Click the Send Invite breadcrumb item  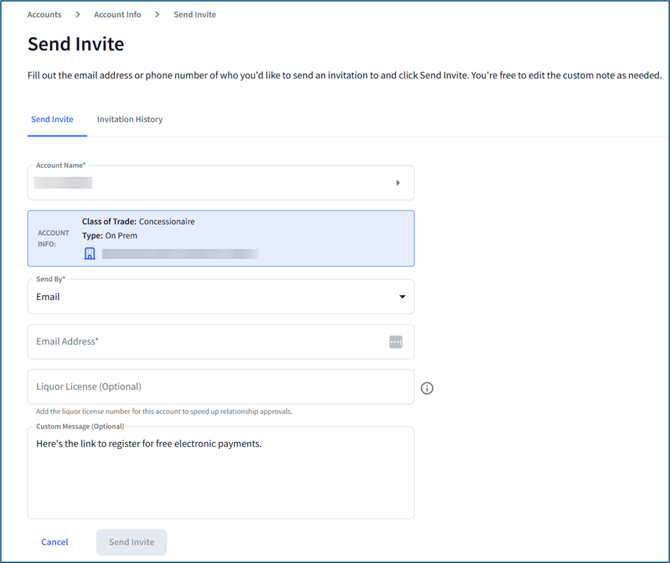195,15
